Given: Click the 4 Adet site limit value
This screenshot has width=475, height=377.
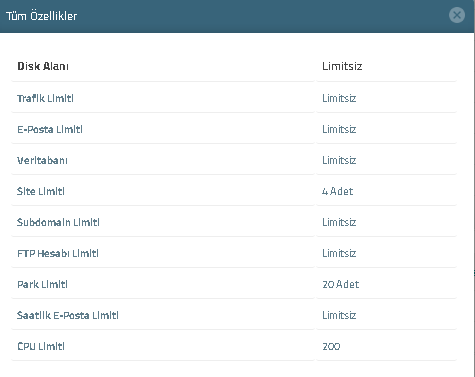Looking at the screenshot, I should tap(337, 191).
